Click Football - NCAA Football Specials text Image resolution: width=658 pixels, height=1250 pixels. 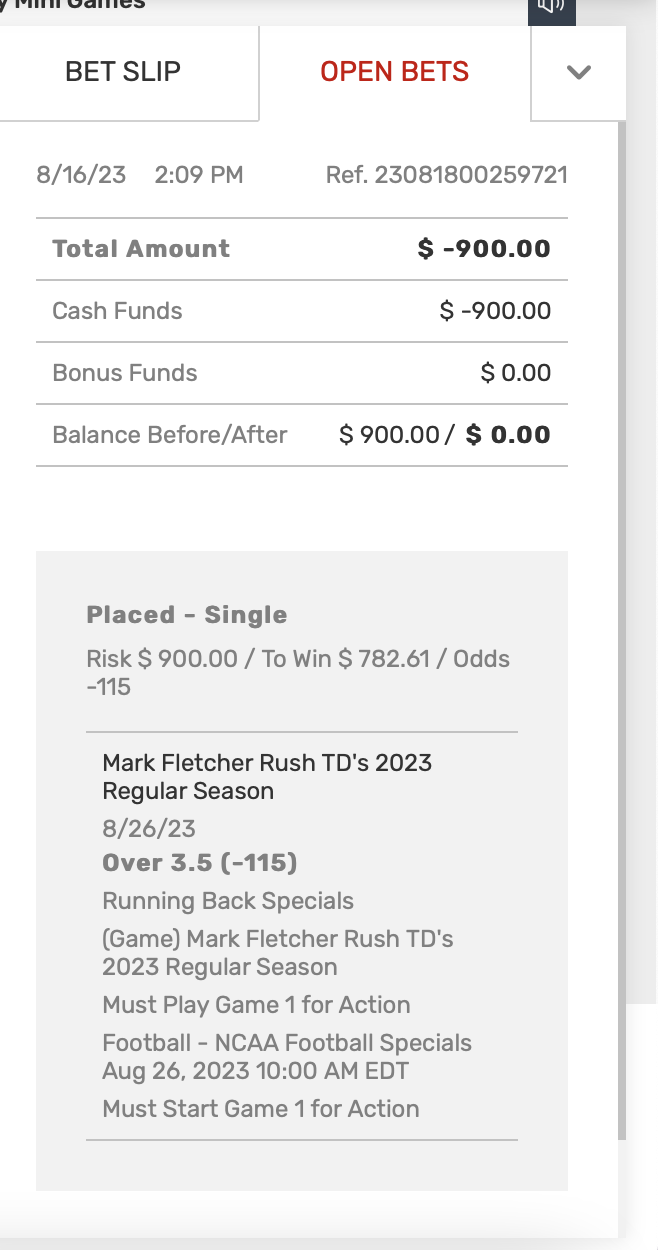287,1043
